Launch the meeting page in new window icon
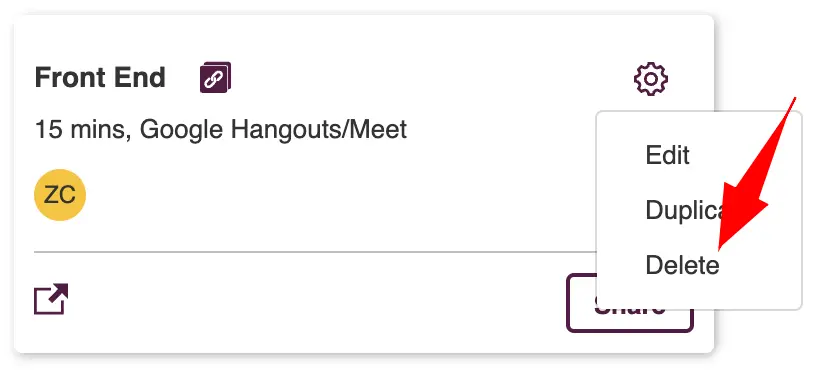 (51, 299)
